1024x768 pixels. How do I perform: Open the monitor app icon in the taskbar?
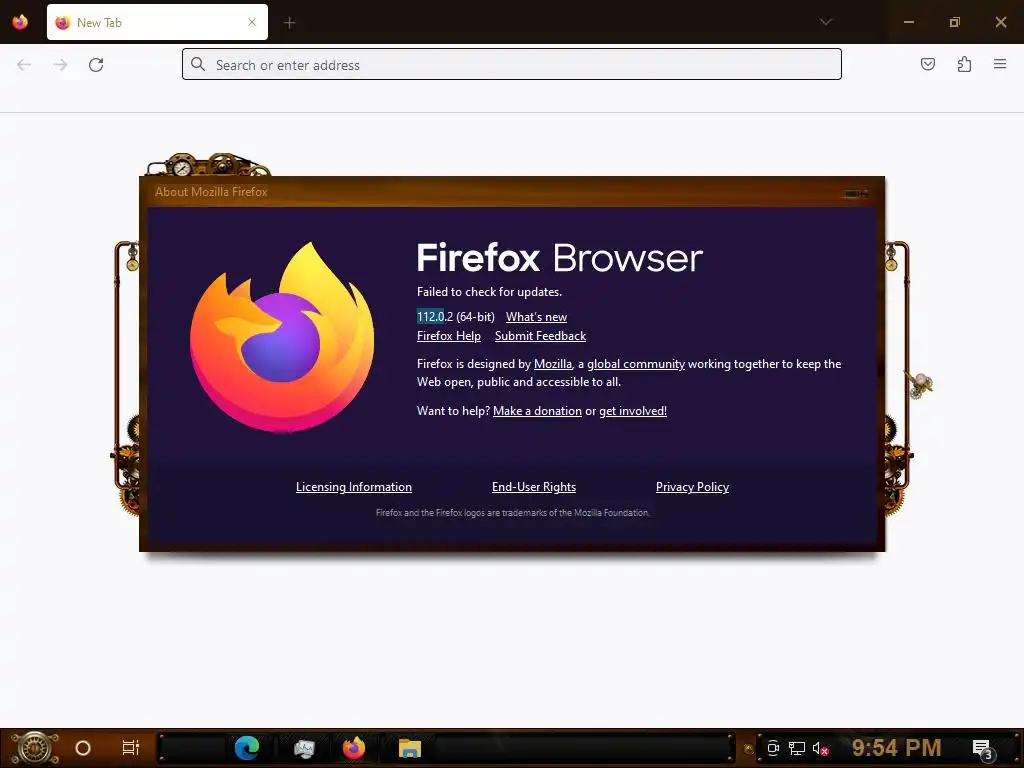[x=304, y=748]
